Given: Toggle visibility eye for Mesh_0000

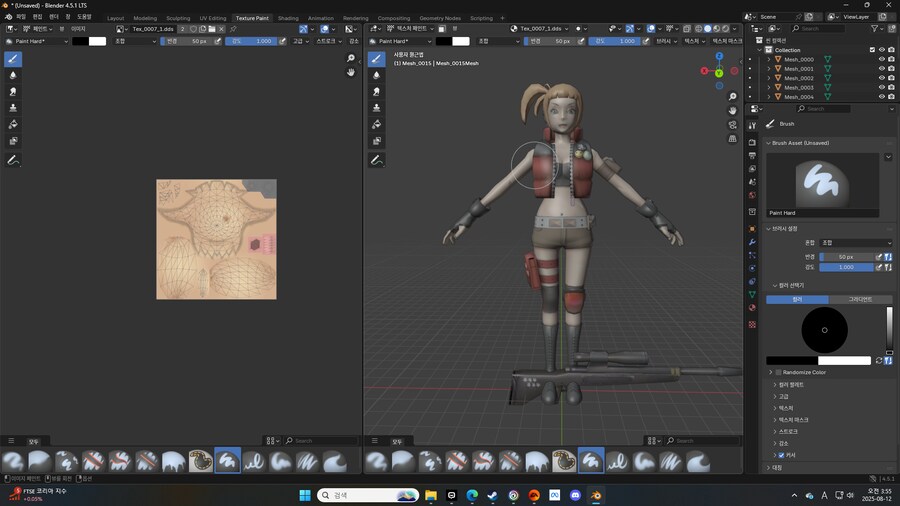Looking at the screenshot, I should point(882,59).
